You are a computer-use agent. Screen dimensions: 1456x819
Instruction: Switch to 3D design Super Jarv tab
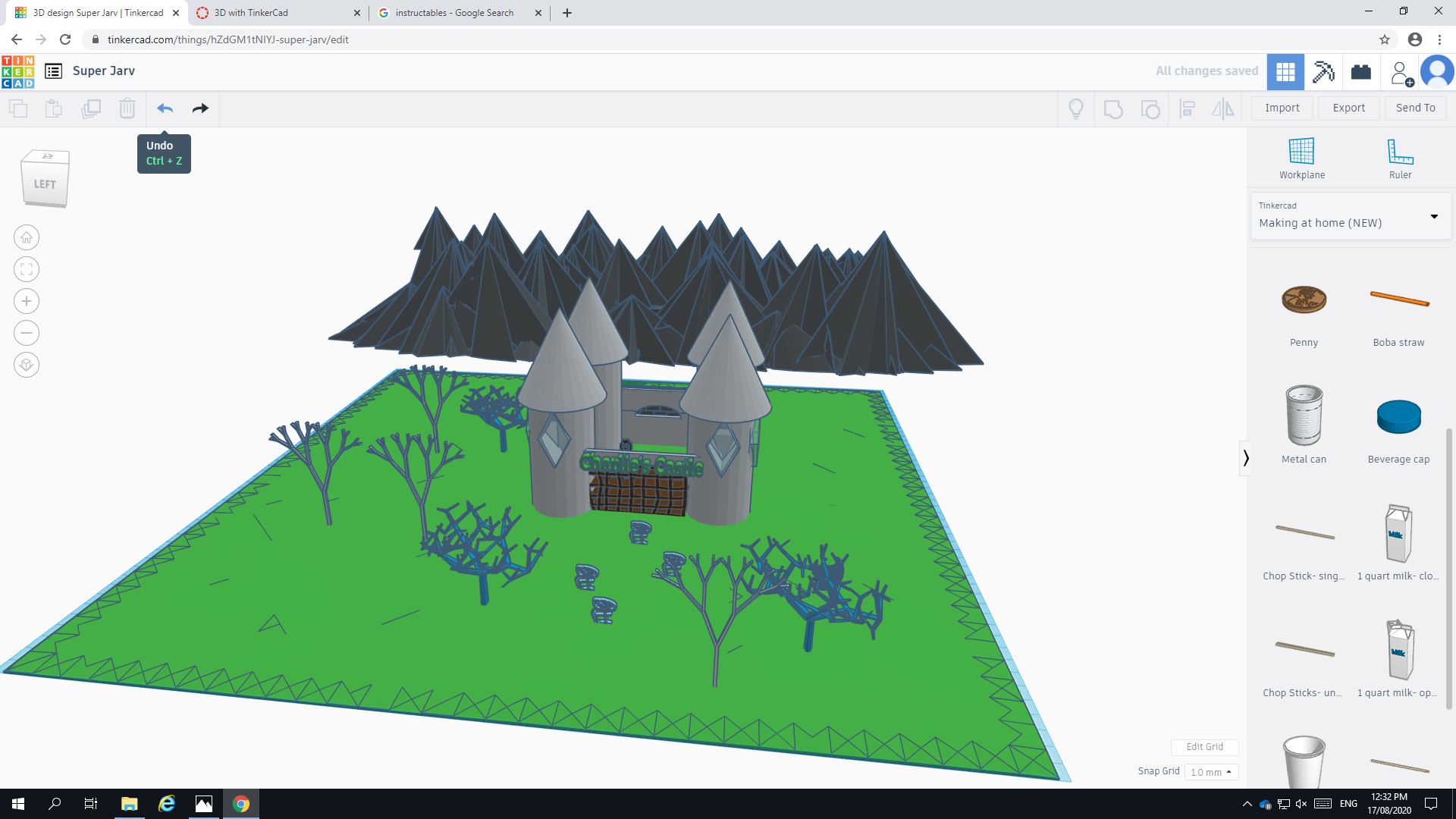pyautogui.click(x=97, y=13)
